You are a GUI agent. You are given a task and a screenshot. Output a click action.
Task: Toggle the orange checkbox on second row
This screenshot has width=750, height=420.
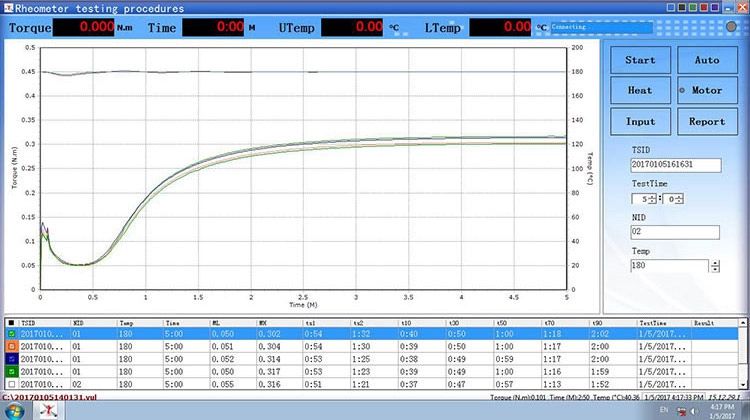(10, 347)
